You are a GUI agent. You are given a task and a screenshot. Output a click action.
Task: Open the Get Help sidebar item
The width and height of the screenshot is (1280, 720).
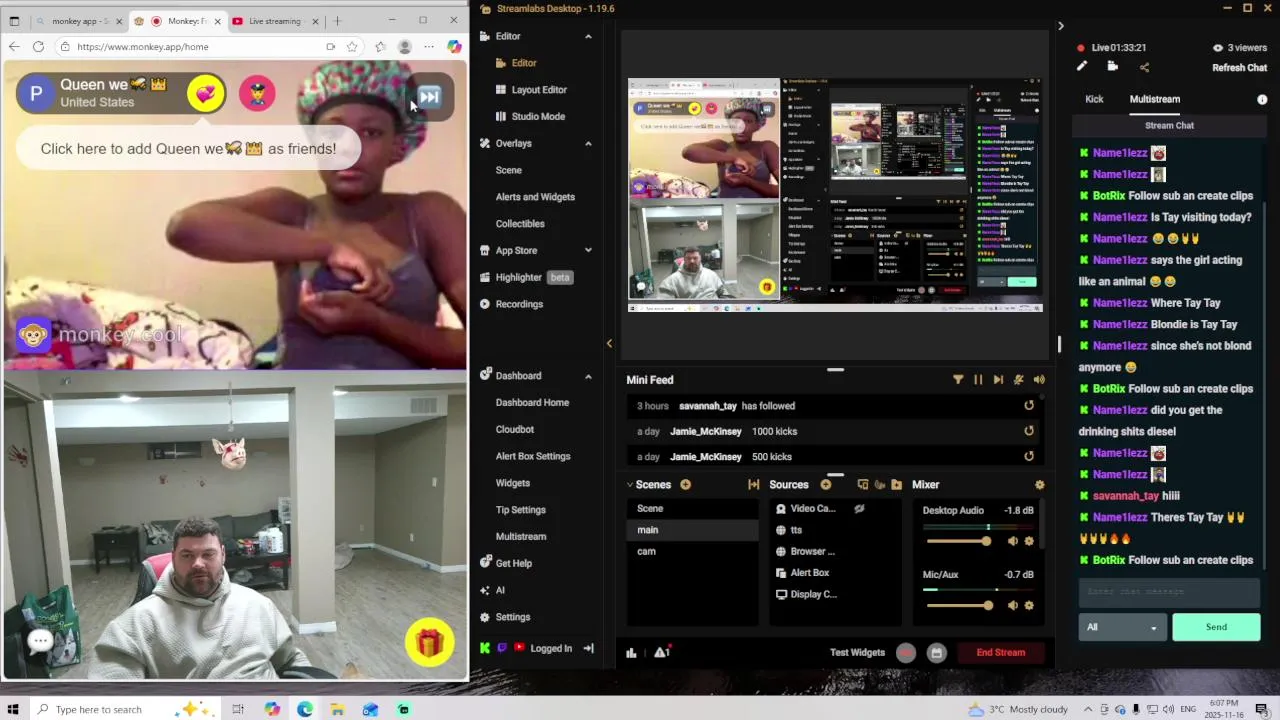[506, 563]
